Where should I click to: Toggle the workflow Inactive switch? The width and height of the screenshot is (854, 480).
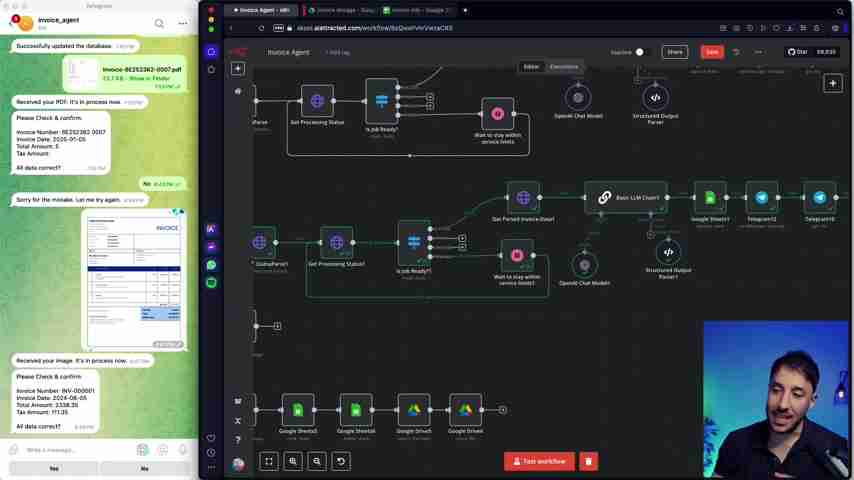(x=640, y=52)
